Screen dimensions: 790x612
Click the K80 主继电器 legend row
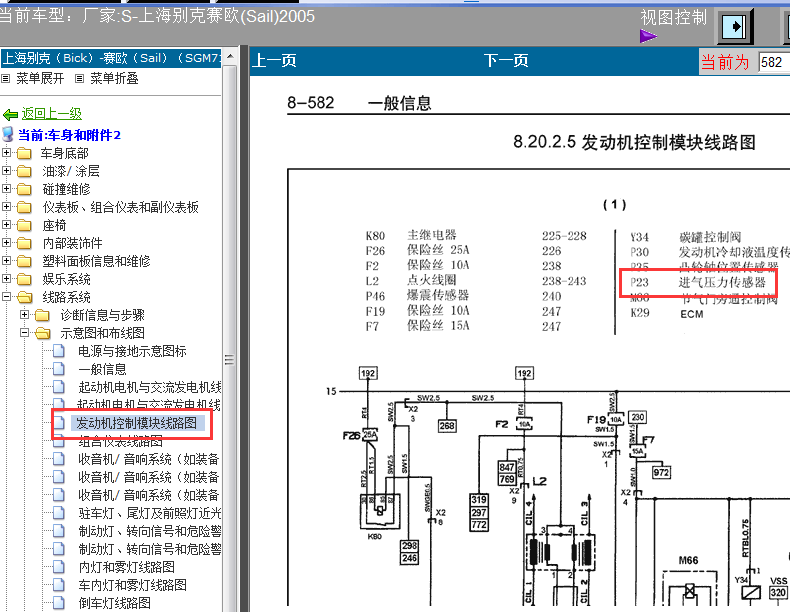coord(476,236)
